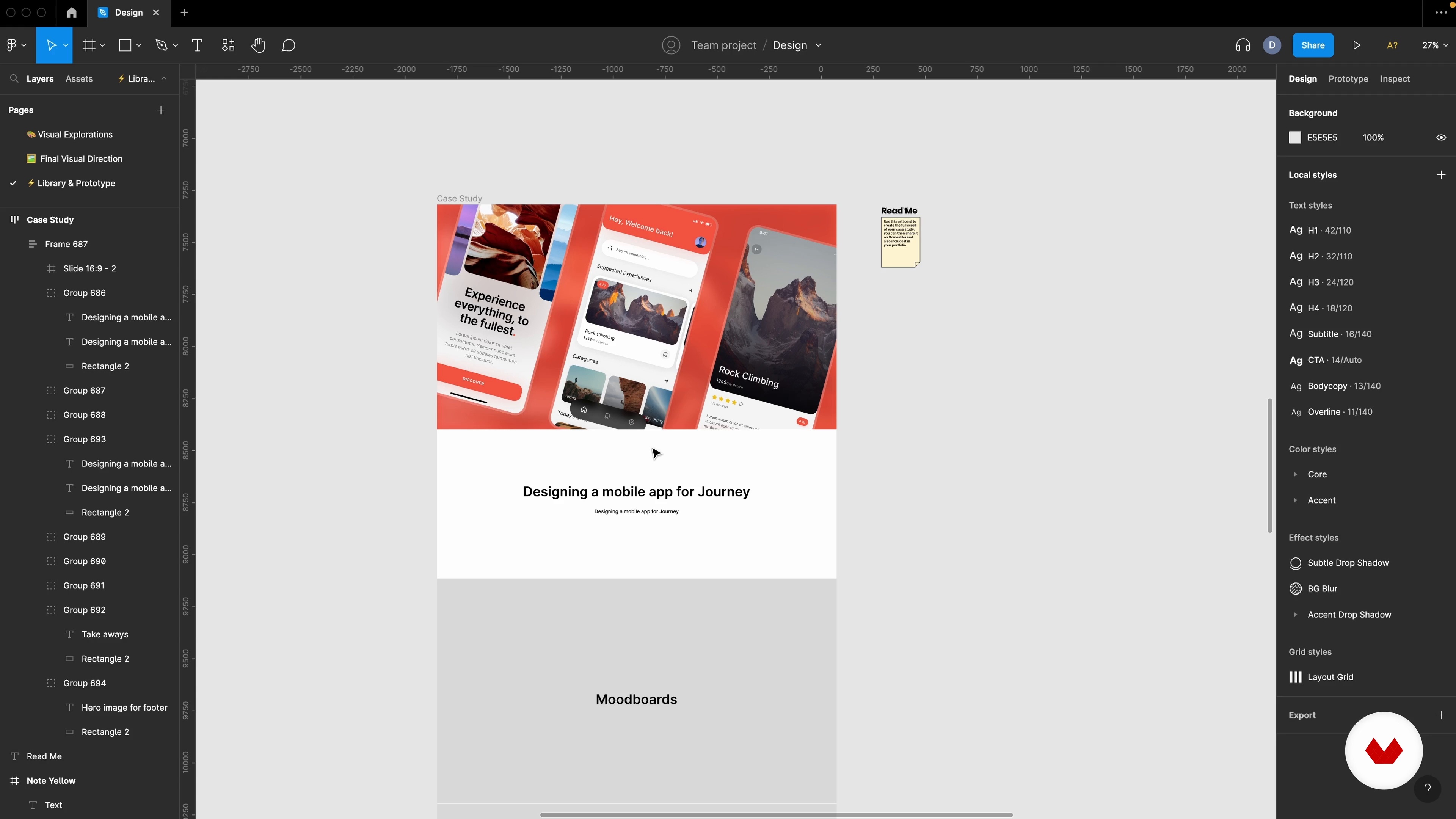
Task: Click the Share button
Action: click(1312, 45)
